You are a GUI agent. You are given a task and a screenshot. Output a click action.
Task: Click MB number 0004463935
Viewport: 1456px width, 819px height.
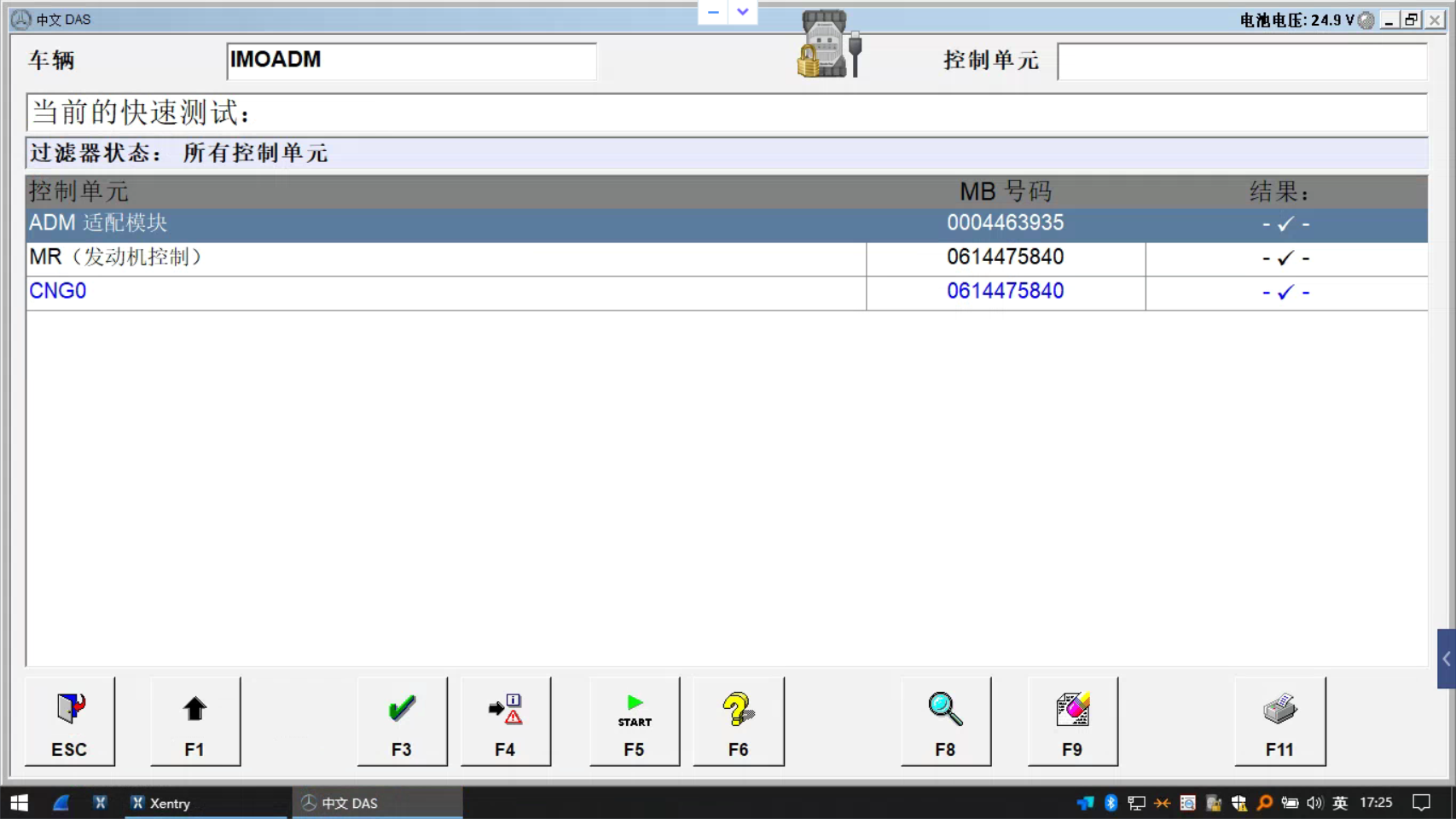pyautogui.click(x=1006, y=224)
